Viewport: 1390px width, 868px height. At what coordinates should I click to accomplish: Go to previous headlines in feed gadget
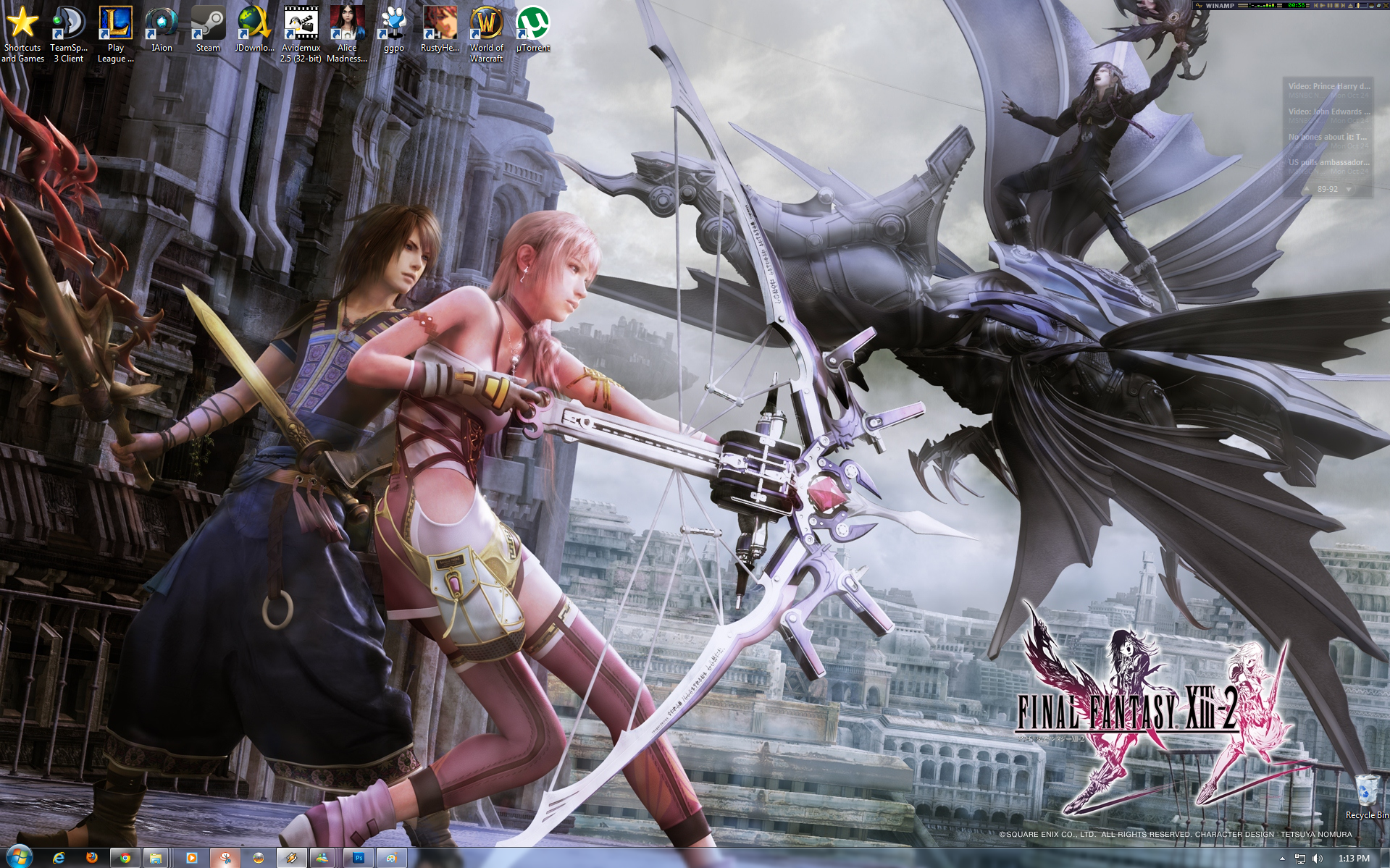point(1307,189)
